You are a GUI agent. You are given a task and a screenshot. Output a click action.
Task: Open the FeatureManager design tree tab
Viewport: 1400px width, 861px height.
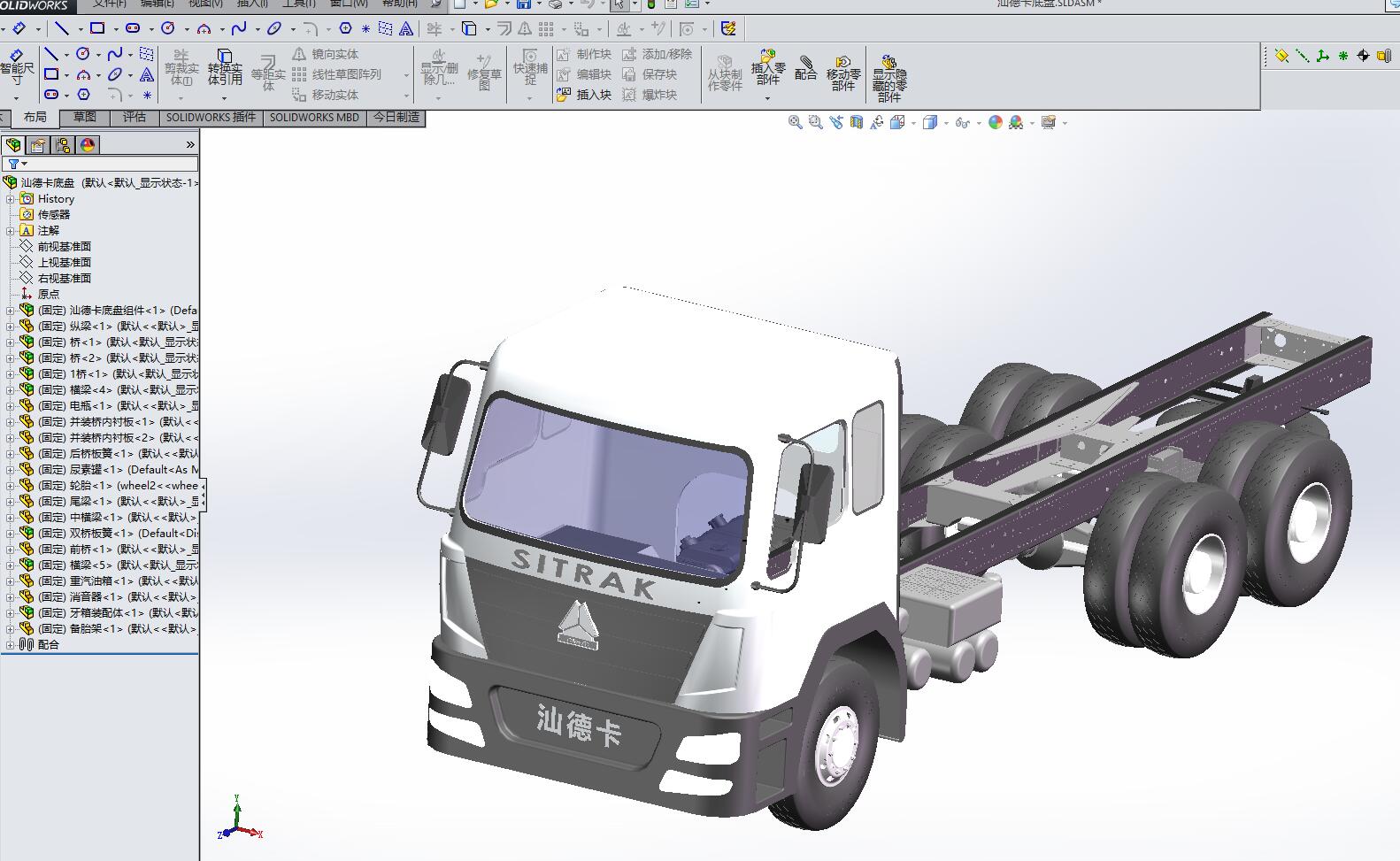coord(13,145)
